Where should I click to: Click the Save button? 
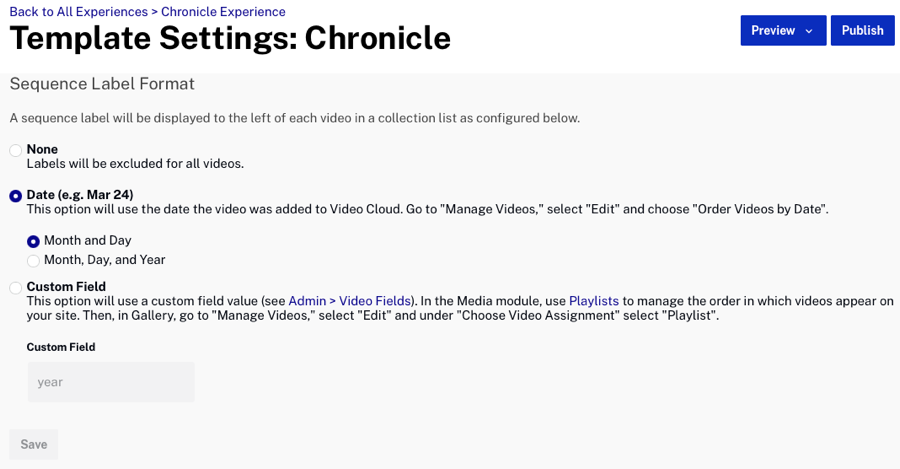pyautogui.click(x=34, y=444)
